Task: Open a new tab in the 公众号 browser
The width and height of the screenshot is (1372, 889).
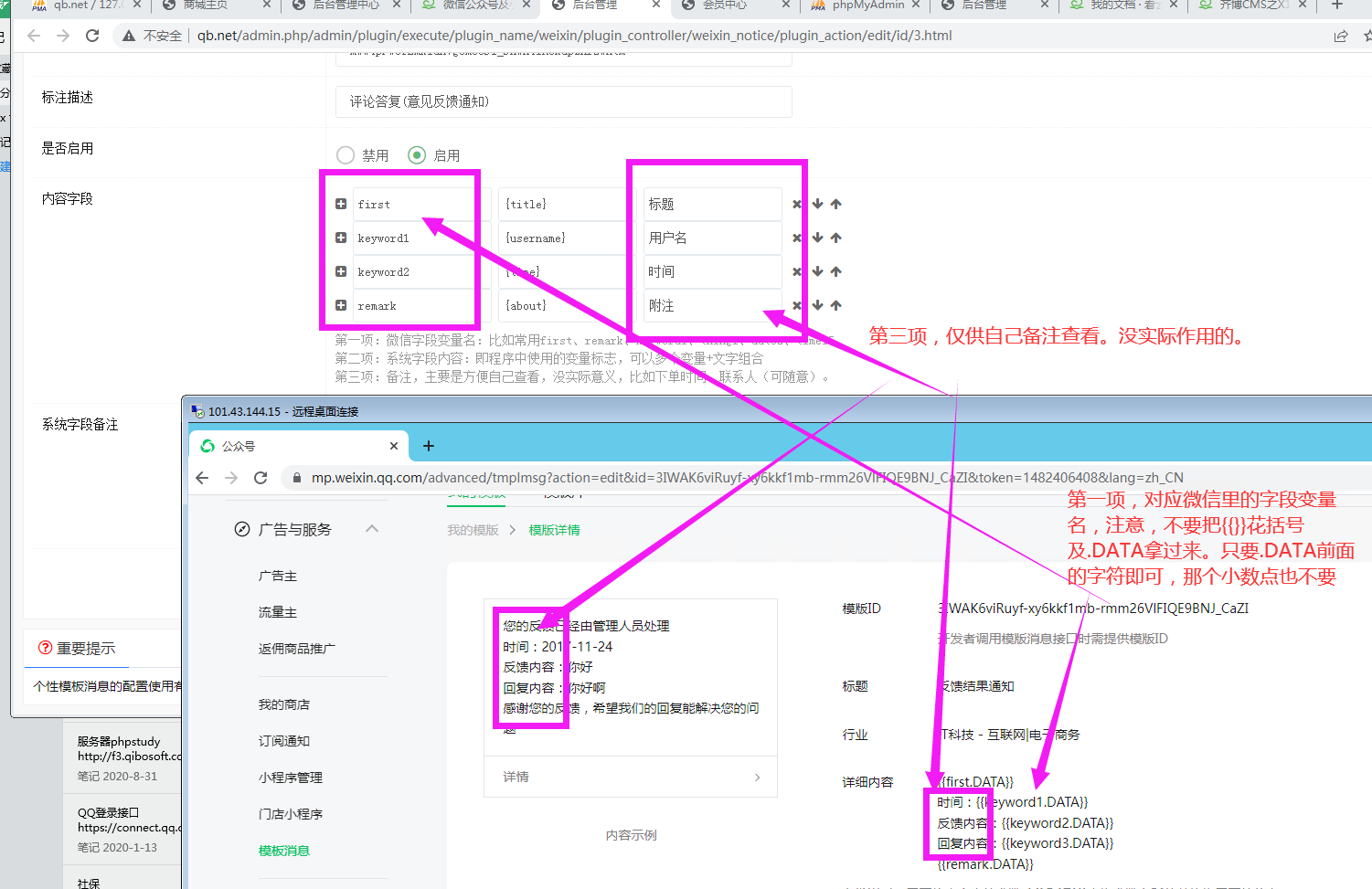Action: point(429,446)
